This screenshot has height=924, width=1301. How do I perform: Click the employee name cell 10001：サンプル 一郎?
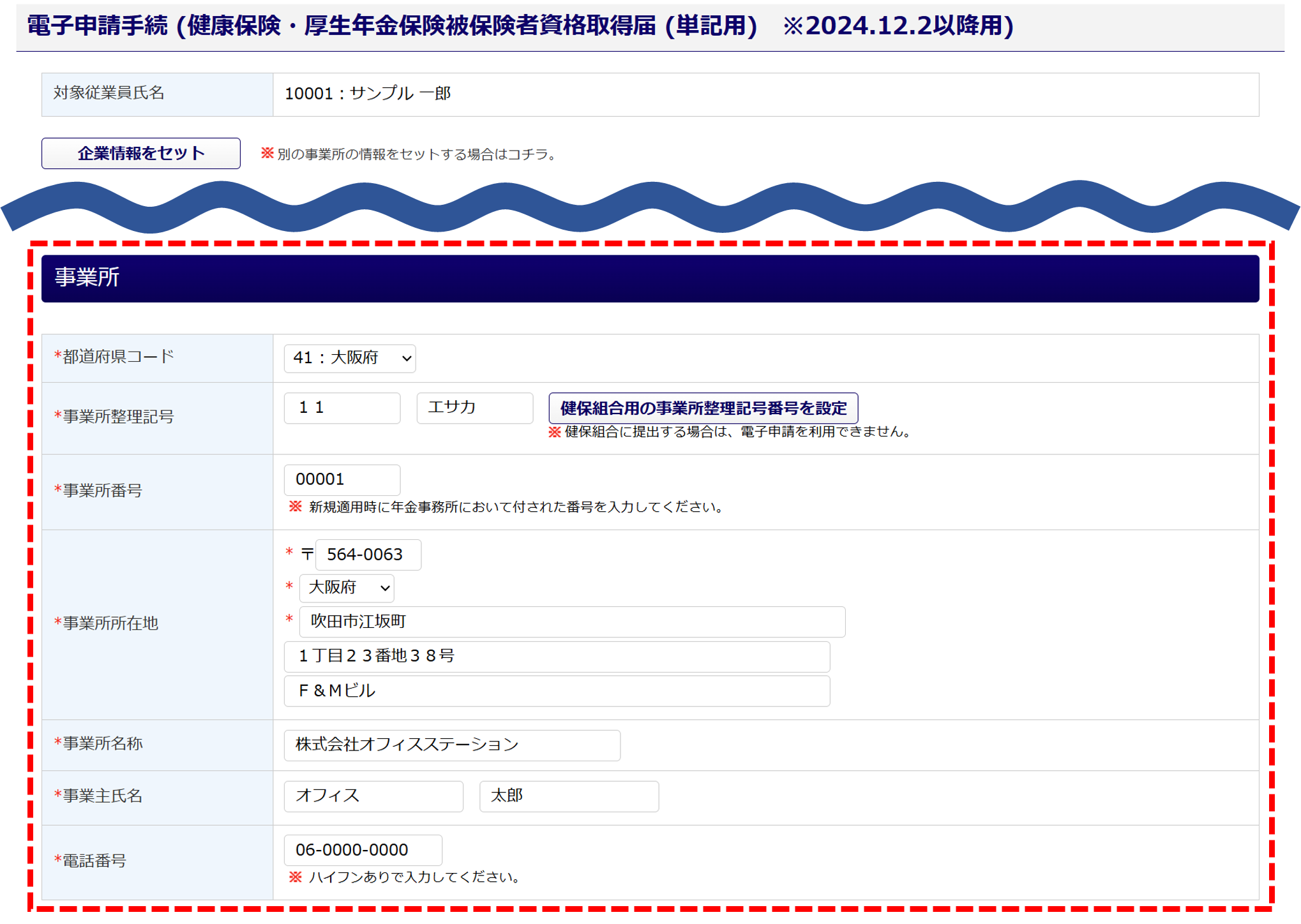click(x=765, y=94)
